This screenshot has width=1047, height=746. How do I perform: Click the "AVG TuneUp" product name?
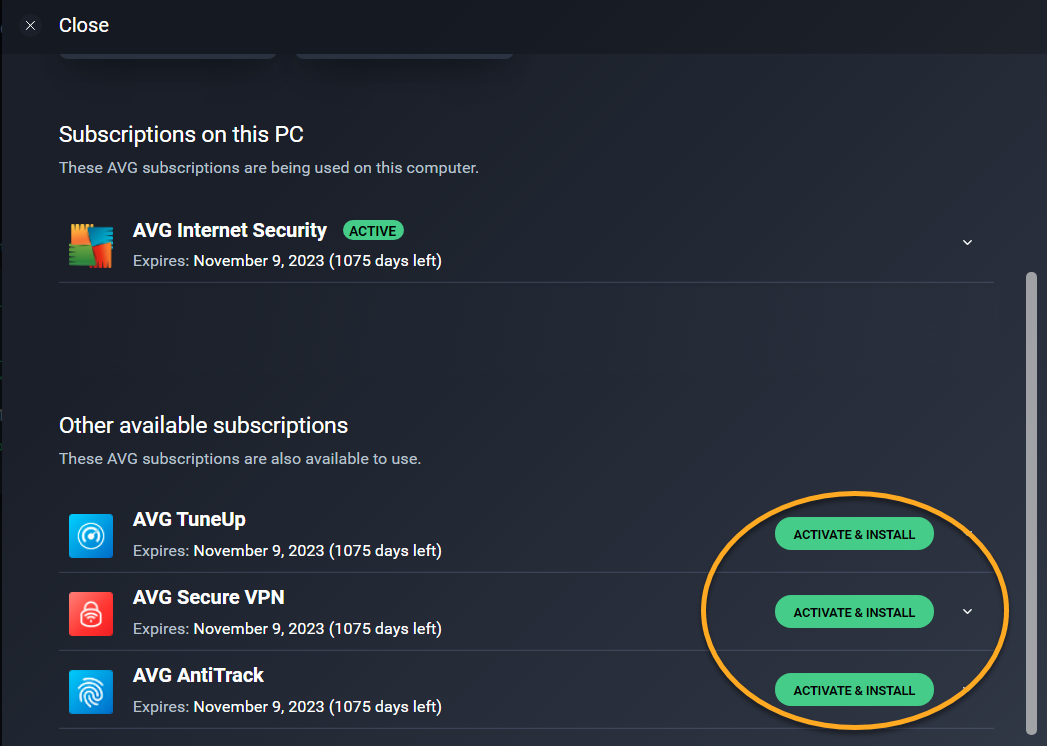tap(189, 520)
